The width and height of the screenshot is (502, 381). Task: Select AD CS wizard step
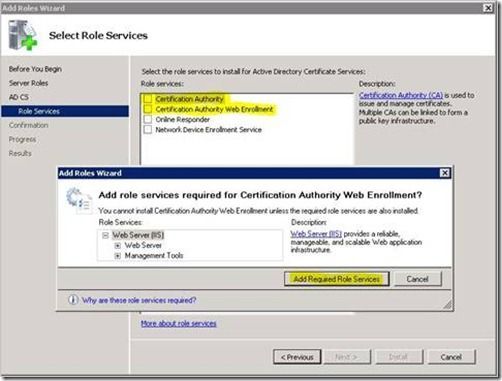coord(19,97)
